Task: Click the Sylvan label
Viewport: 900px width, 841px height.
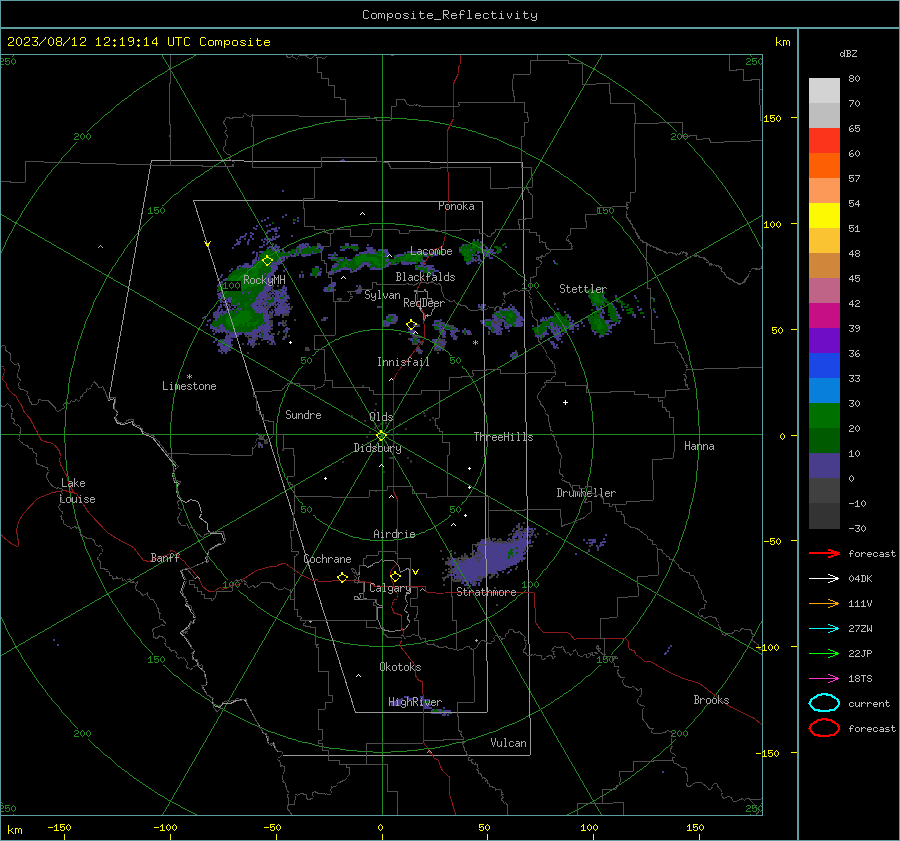Action: point(382,295)
